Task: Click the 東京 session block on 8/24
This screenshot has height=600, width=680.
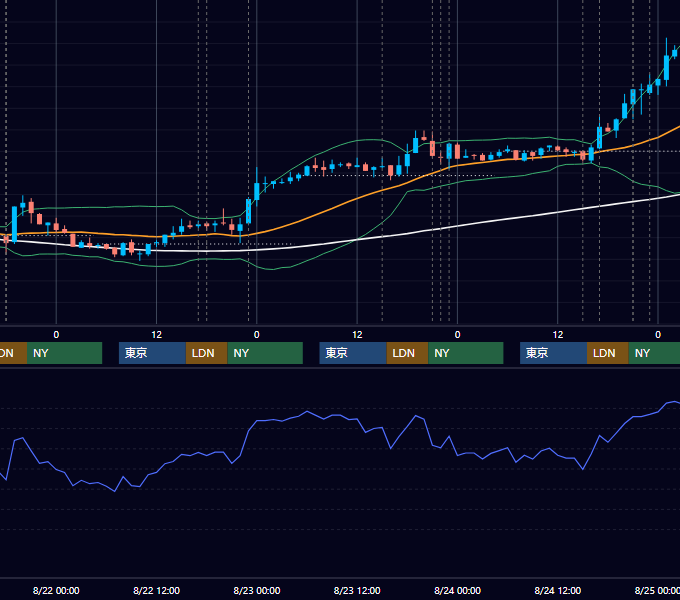Action: (553, 353)
